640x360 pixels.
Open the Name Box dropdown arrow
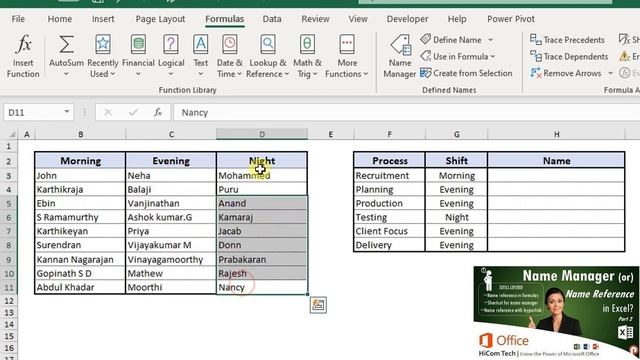coord(67,112)
